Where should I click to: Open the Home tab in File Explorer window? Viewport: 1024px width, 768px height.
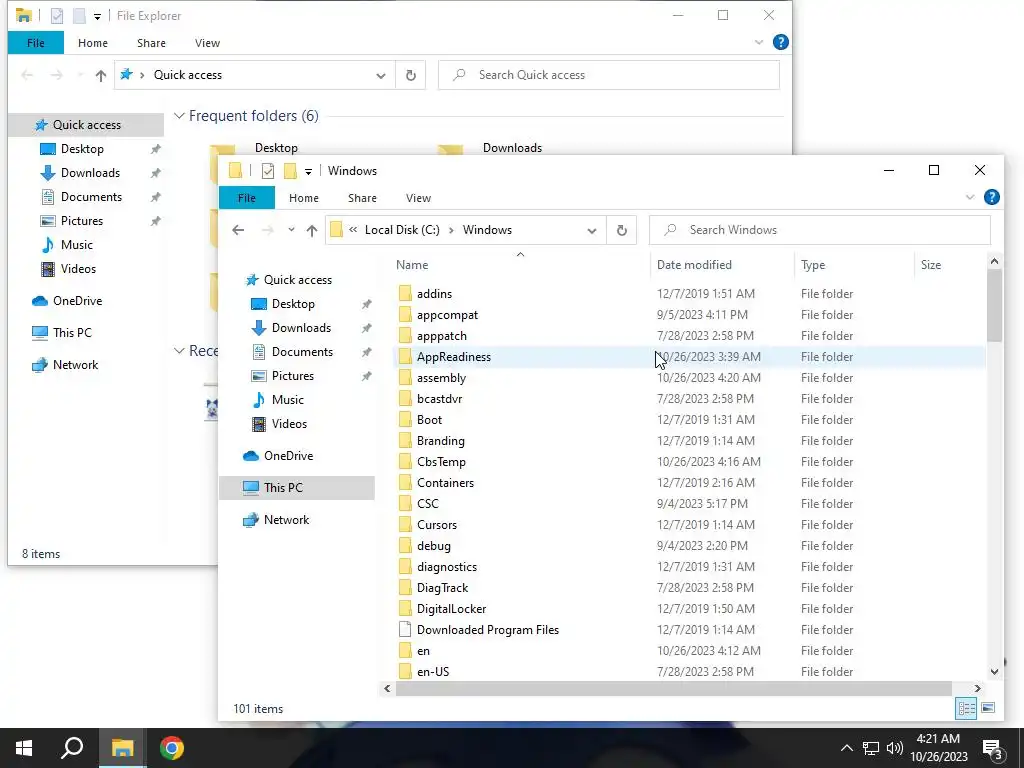click(x=93, y=43)
